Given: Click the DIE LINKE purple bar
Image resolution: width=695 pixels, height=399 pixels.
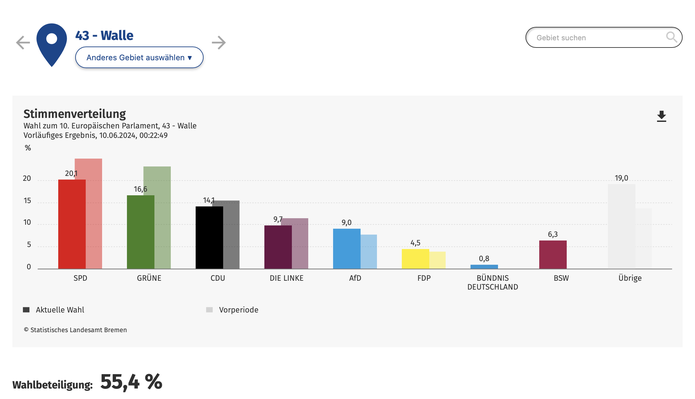Looking at the screenshot, I should click(x=278, y=247).
